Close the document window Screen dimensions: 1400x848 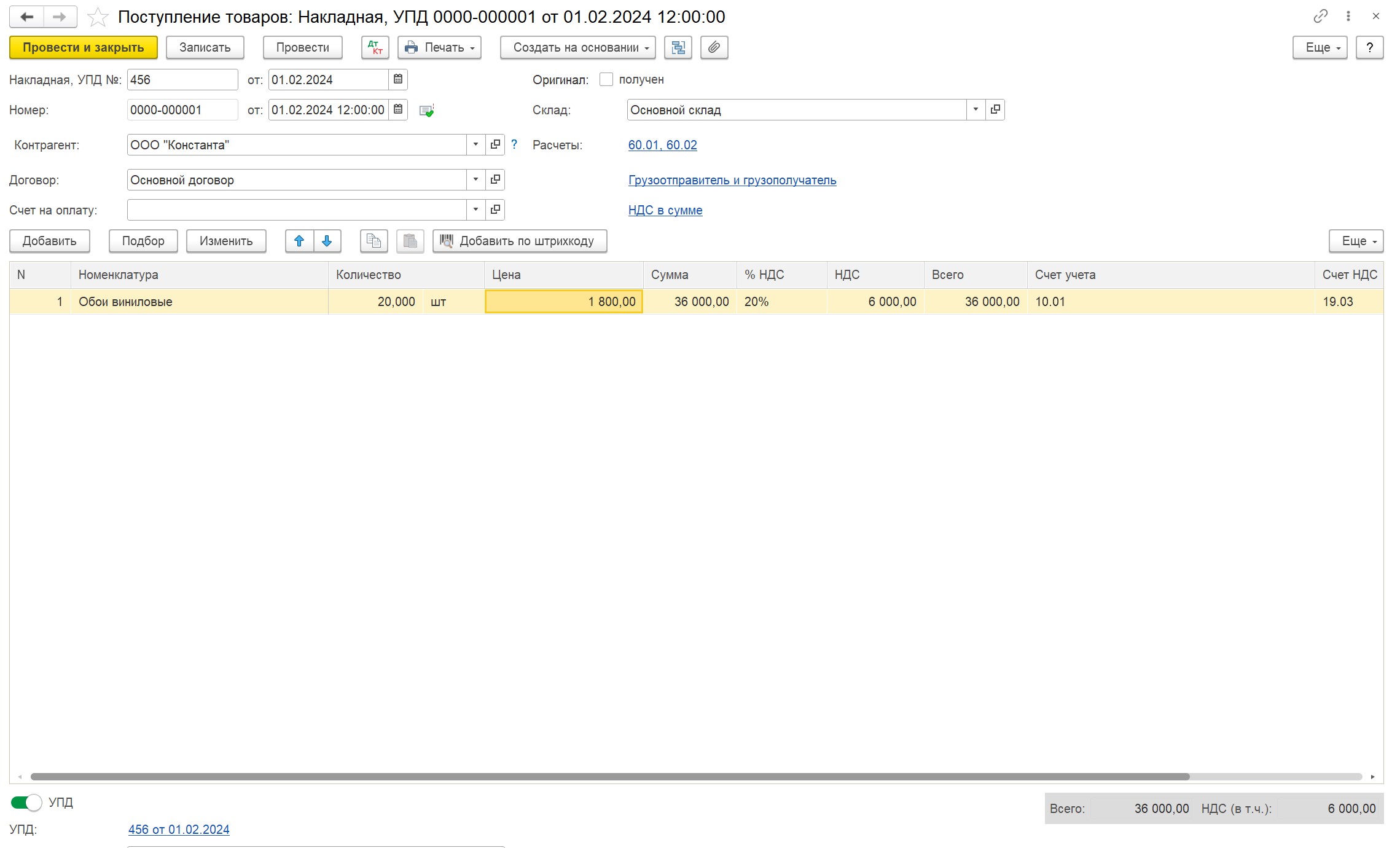(x=1376, y=17)
